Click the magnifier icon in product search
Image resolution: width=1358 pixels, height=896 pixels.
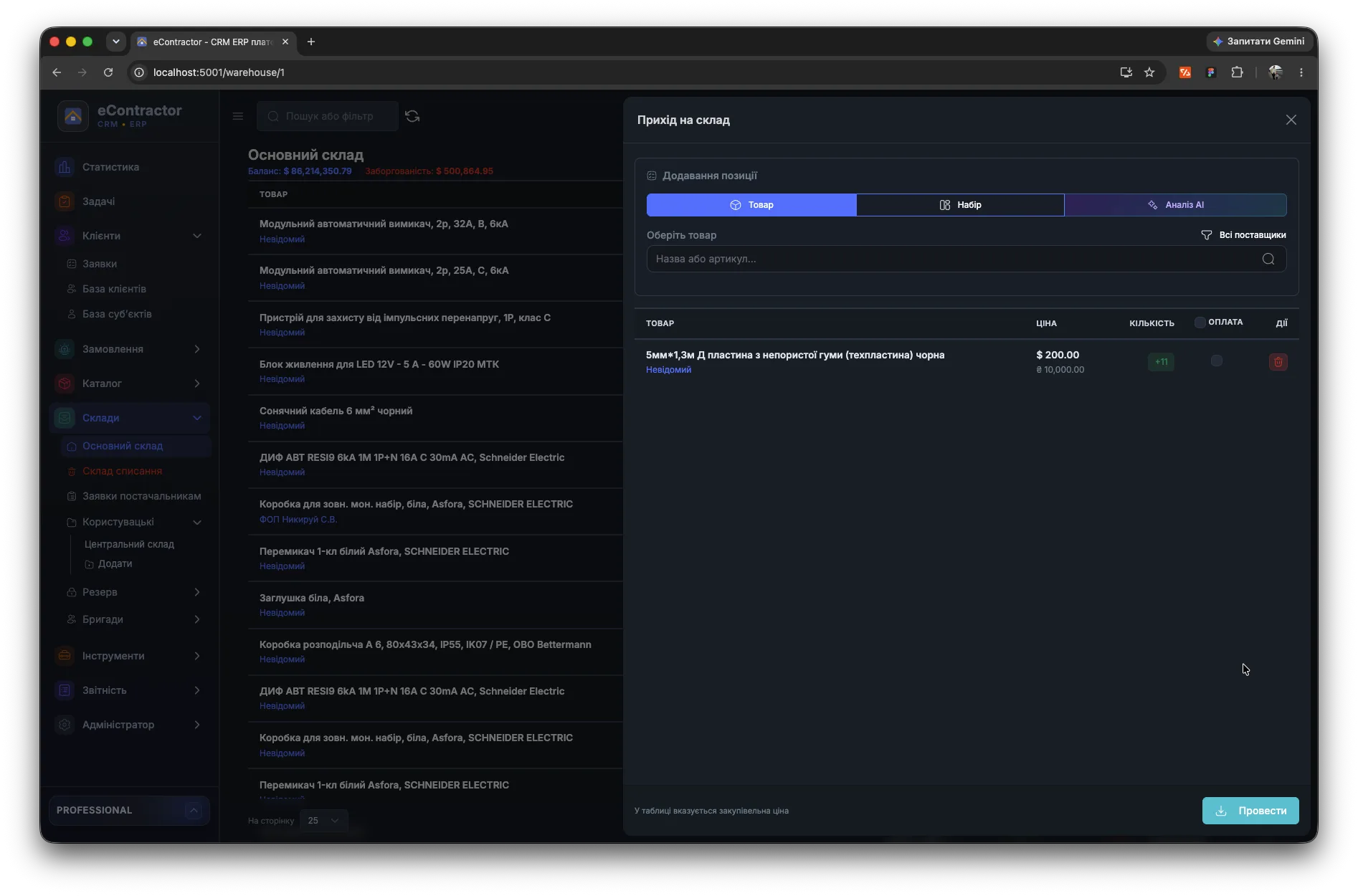click(x=1268, y=259)
